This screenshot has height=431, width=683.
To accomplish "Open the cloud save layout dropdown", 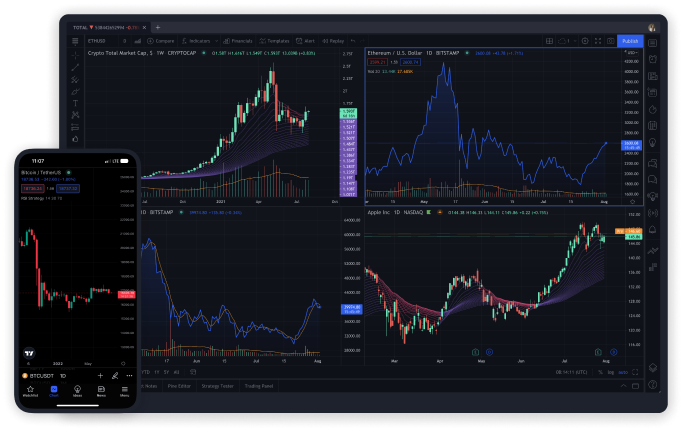I will tap(567, 41).
